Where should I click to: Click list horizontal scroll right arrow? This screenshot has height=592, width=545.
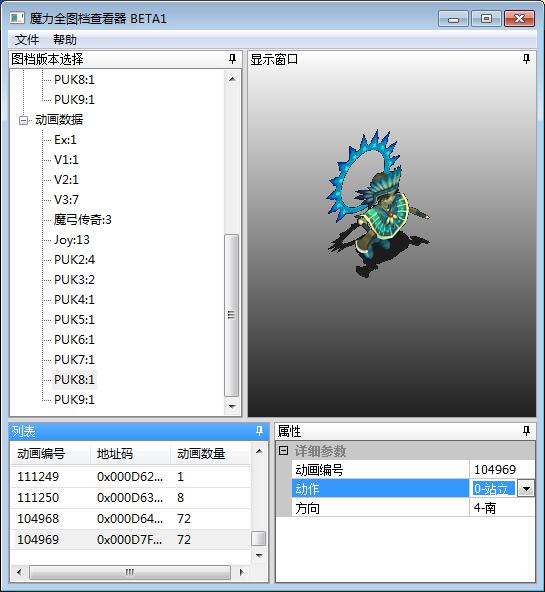pos(242,572)
